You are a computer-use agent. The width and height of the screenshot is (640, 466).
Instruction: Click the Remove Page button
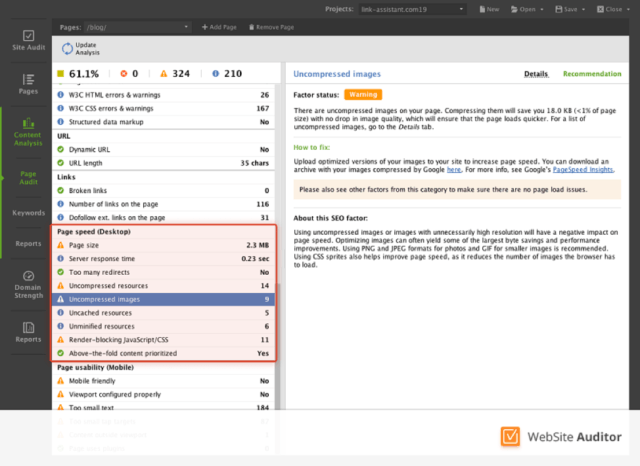point(271,27)
